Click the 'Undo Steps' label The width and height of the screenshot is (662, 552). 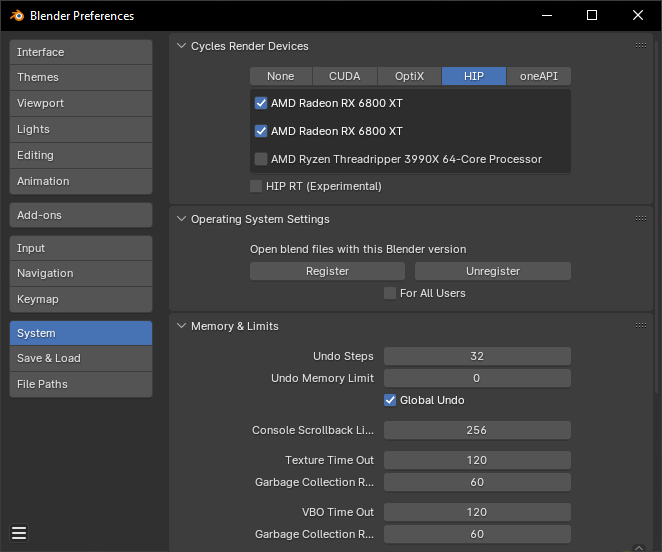click(x=343, y=356)
